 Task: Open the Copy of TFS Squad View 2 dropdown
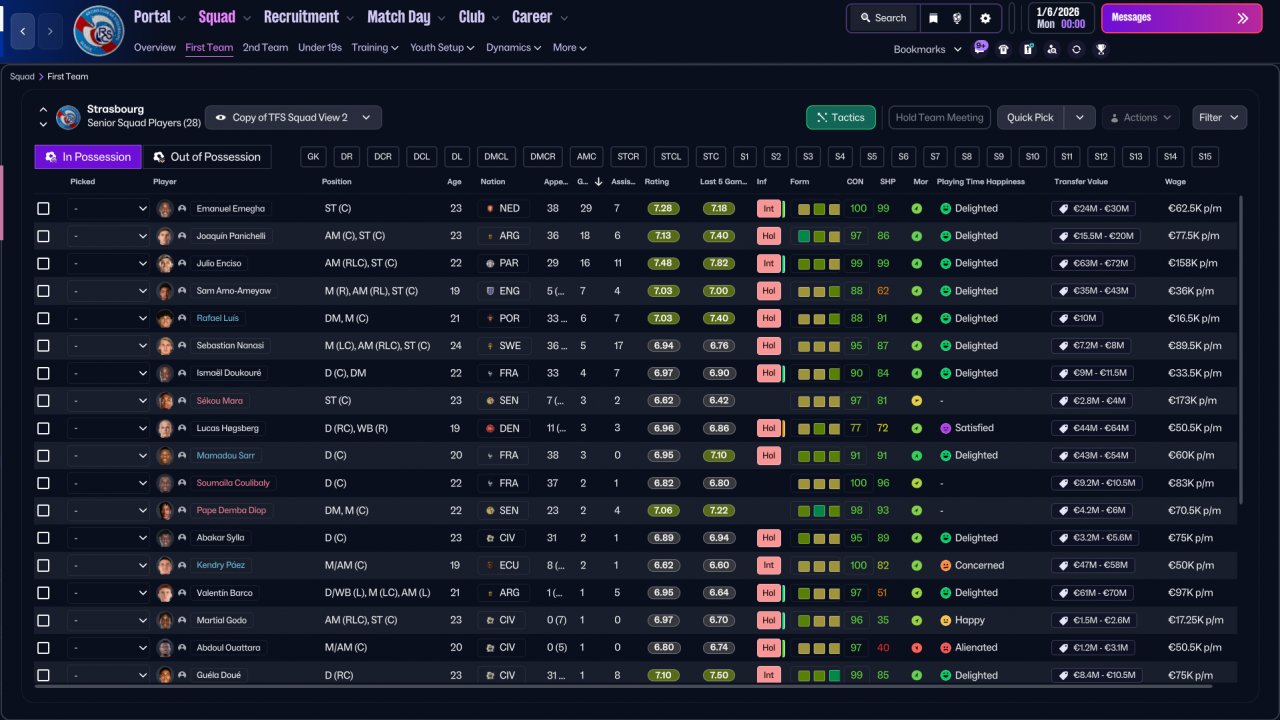(x=293, y=117)
